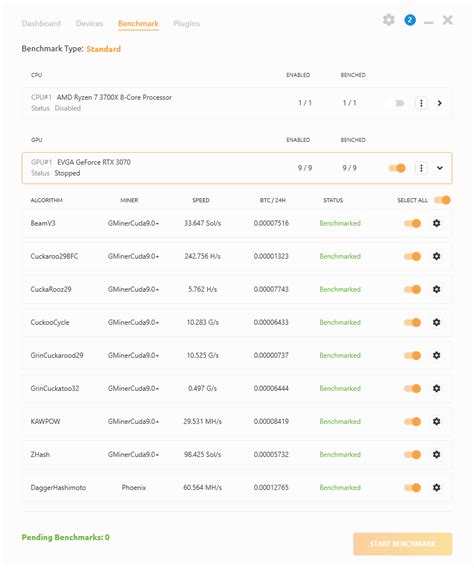Screen dimensions: 474x568
Task: Open the settings gear for the ZHash algorithm
Action: (437, 454)
